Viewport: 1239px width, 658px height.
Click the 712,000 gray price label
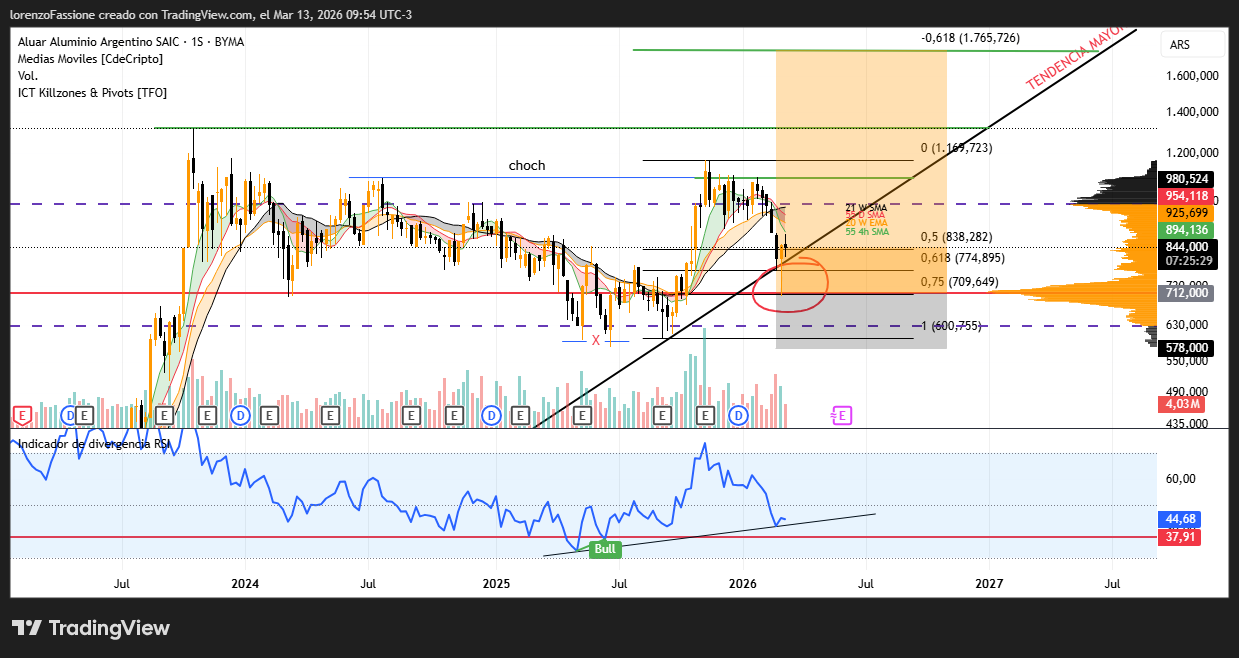point(1184,292)
